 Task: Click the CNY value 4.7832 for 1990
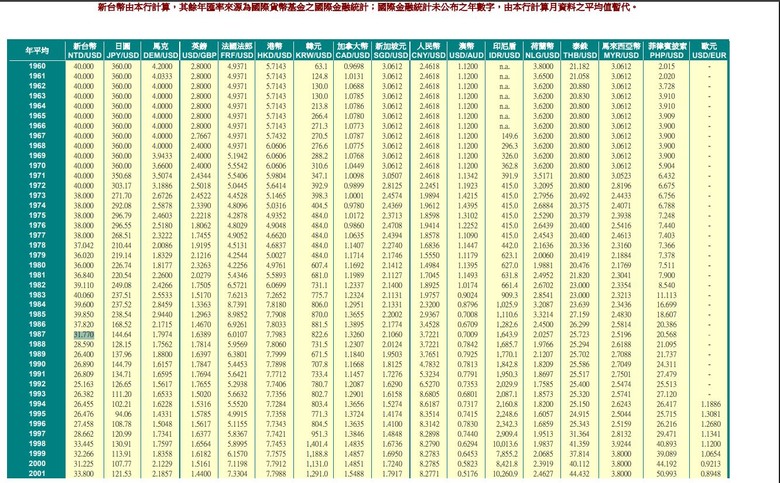429,365
